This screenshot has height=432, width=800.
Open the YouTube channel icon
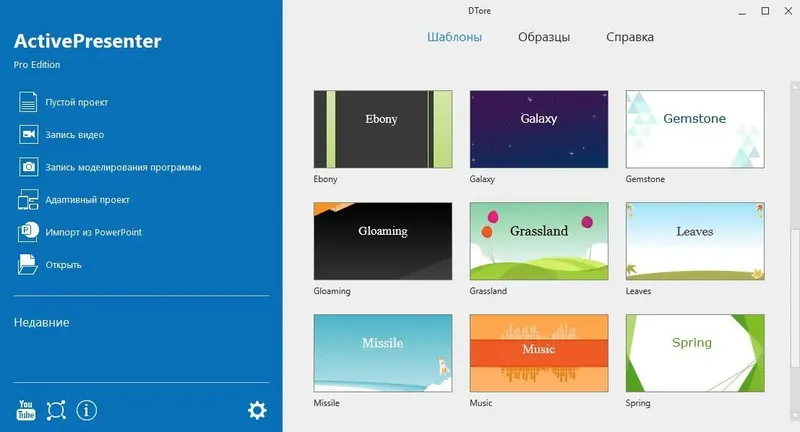point(26,410)
